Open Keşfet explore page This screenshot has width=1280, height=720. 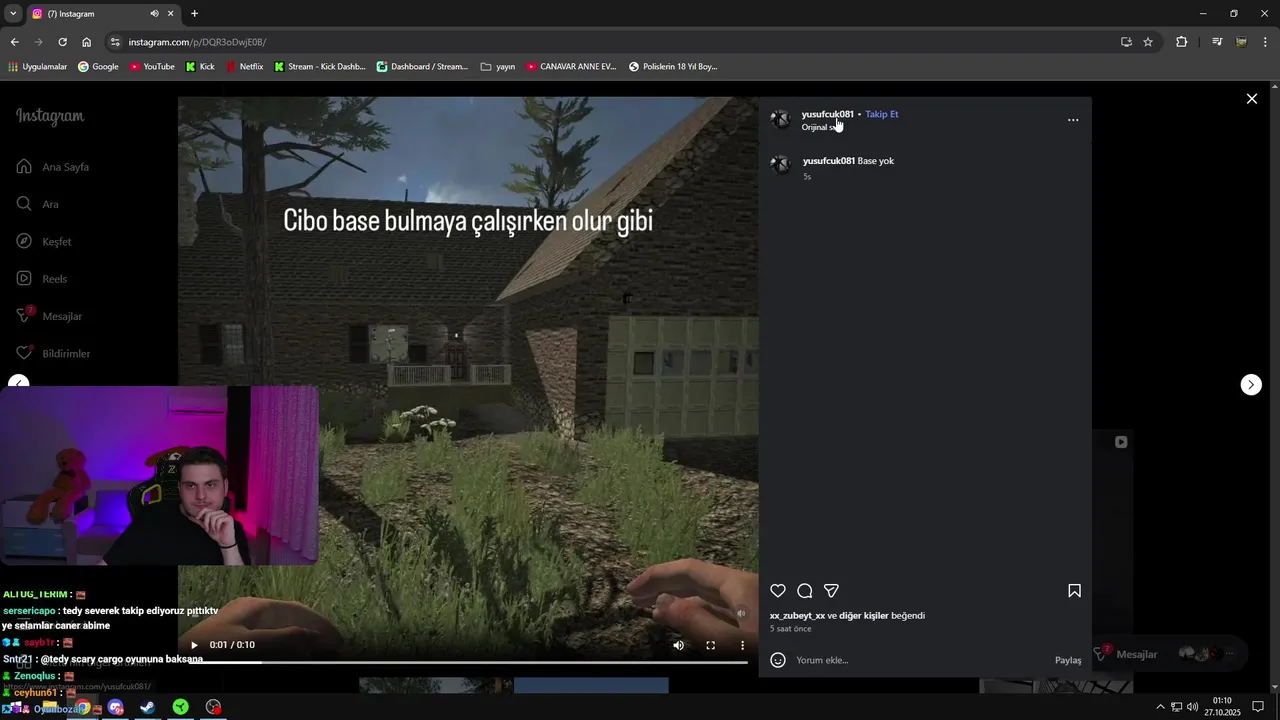point(44,241)
